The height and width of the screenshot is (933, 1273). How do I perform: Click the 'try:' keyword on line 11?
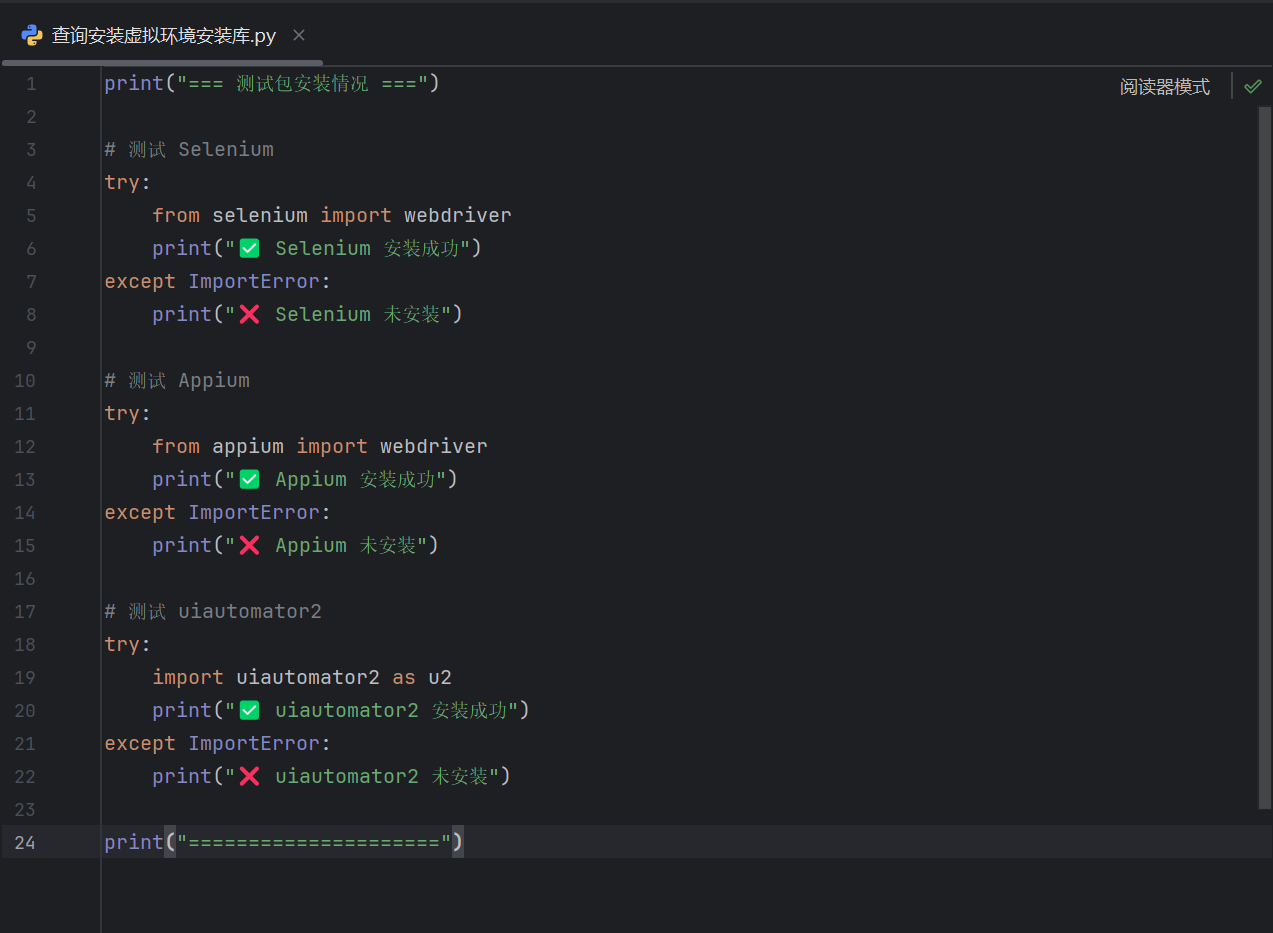127,414
